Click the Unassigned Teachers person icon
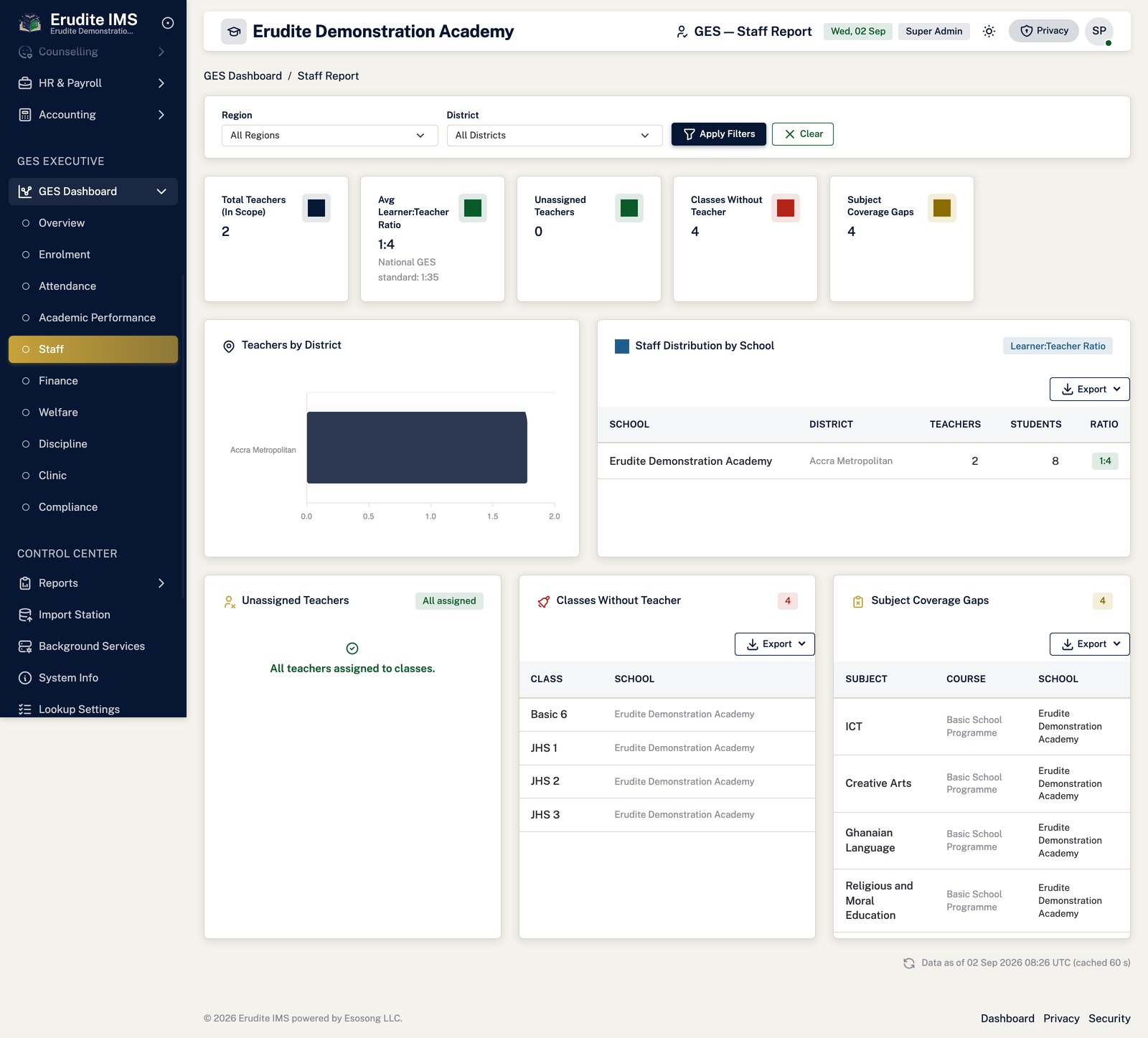The image size is (1148, 1038). (x=230, y=602)
